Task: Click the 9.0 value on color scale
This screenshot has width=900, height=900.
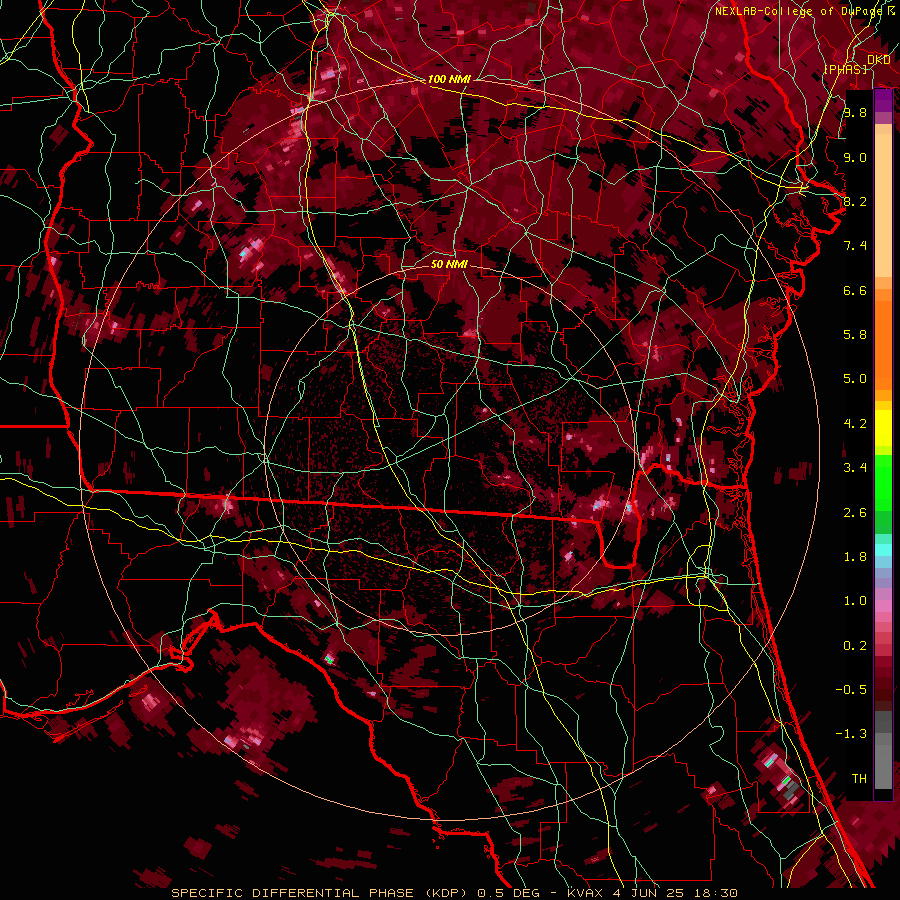Action: coord(855,157)
